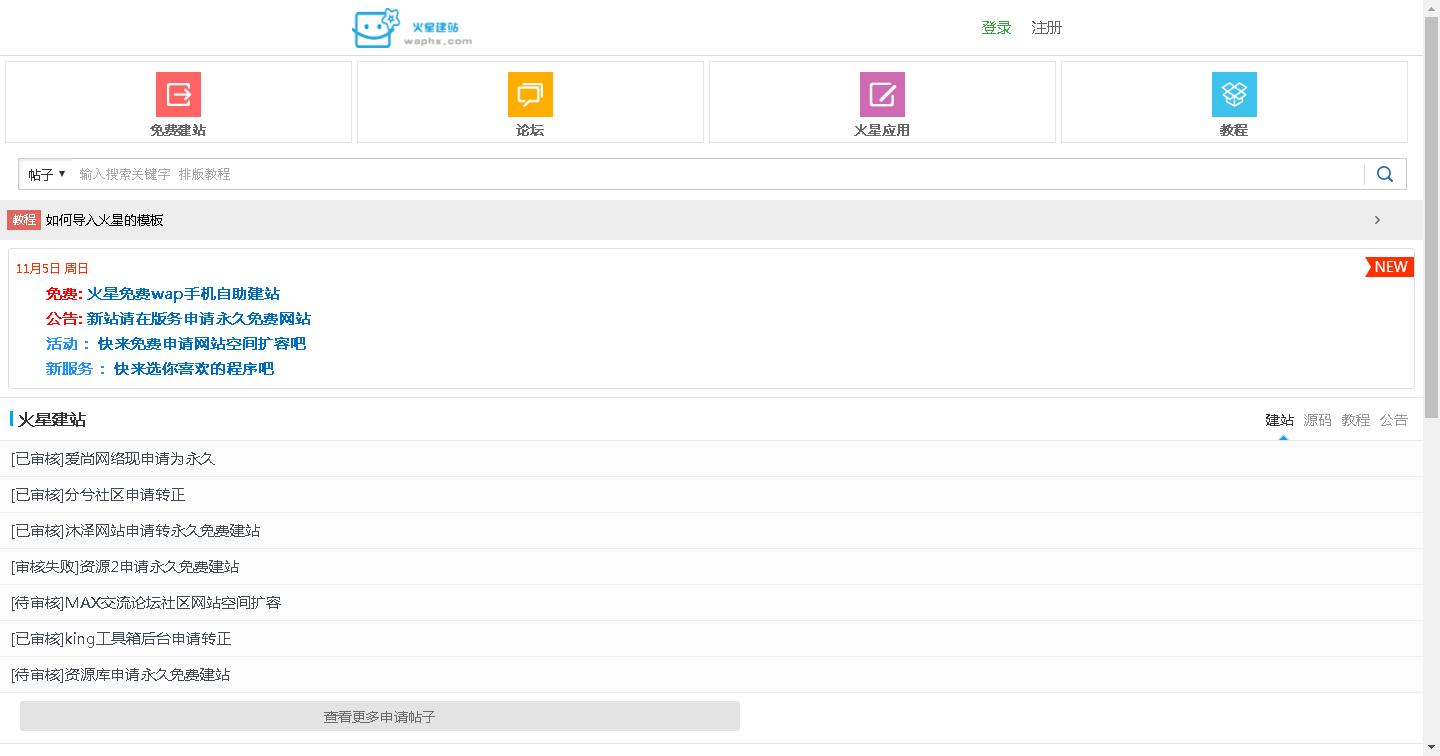Switch to the 源码 tab
The image size is (1440, 756).
[1317, 420]
